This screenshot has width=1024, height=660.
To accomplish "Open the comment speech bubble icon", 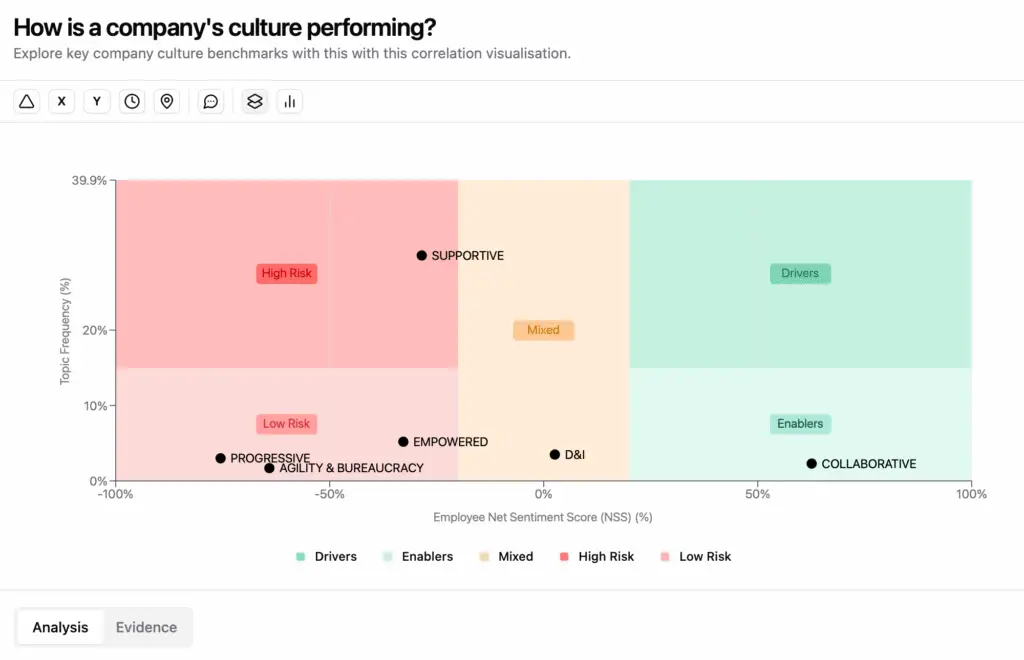I will point(210,101).
